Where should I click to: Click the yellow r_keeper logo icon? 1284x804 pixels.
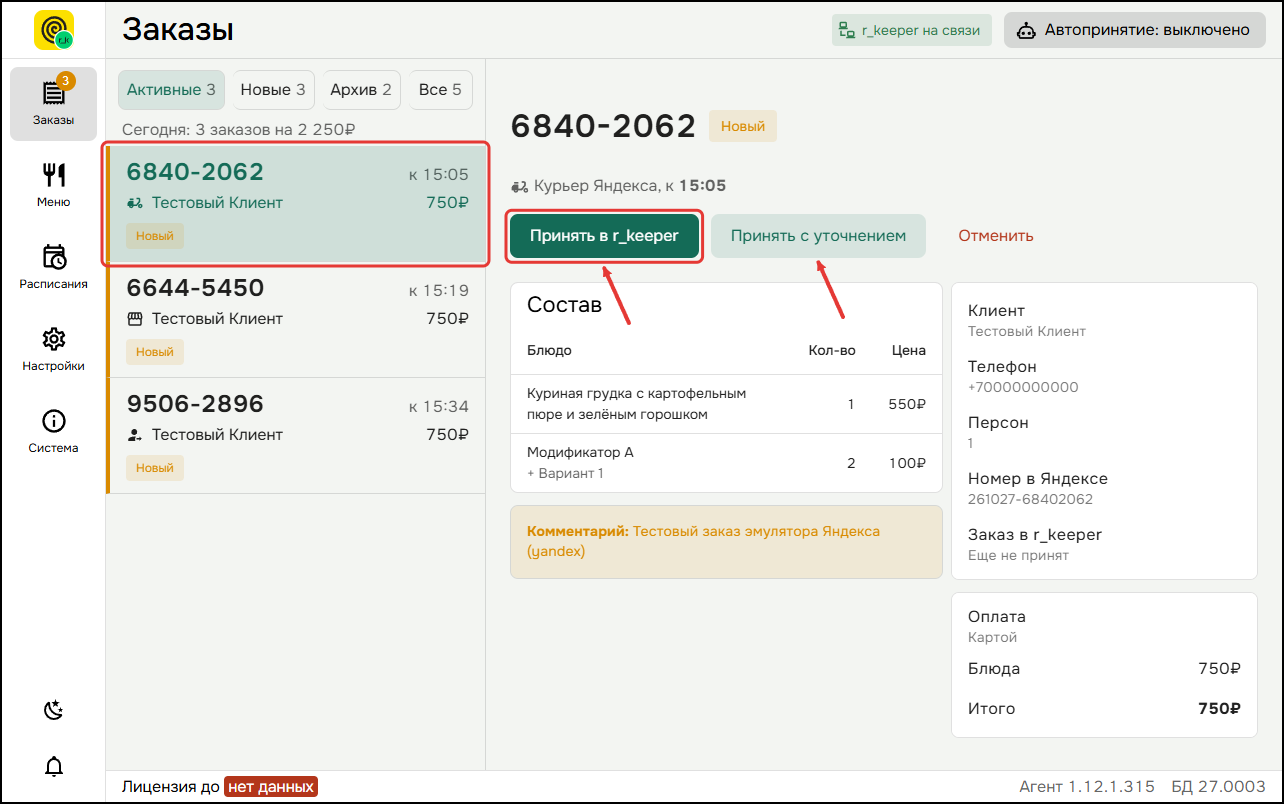pos(54,30)
